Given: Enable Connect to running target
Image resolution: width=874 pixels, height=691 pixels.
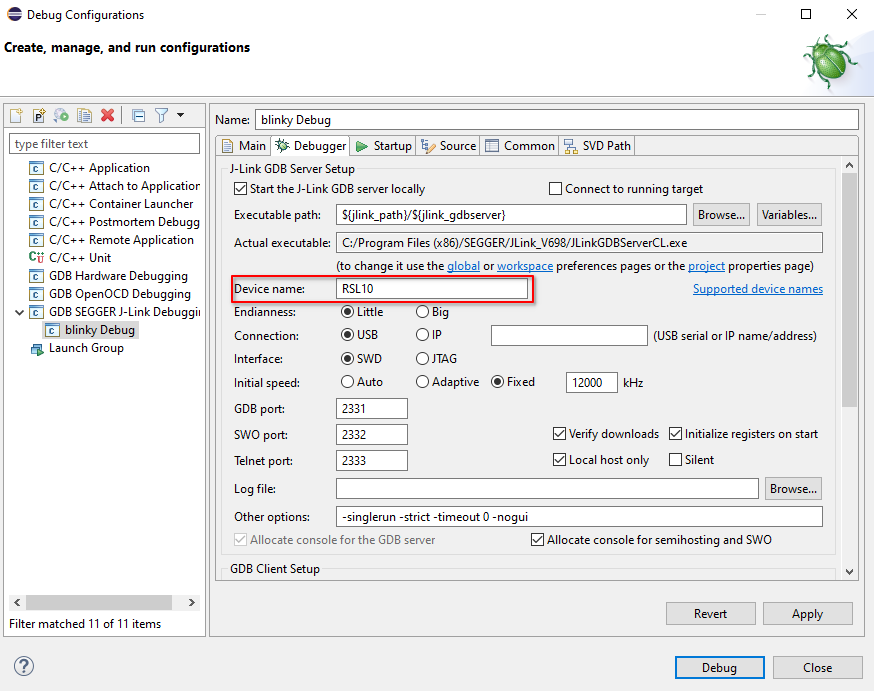Looking at the screenshot, I should coord(556,189).
